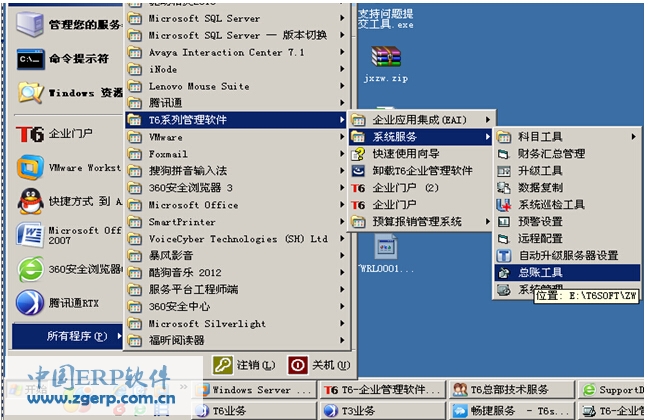Switch to Windows Server taskbar window
The height and width of the screenshot is (420, 648).
click(x=255, y=389)
